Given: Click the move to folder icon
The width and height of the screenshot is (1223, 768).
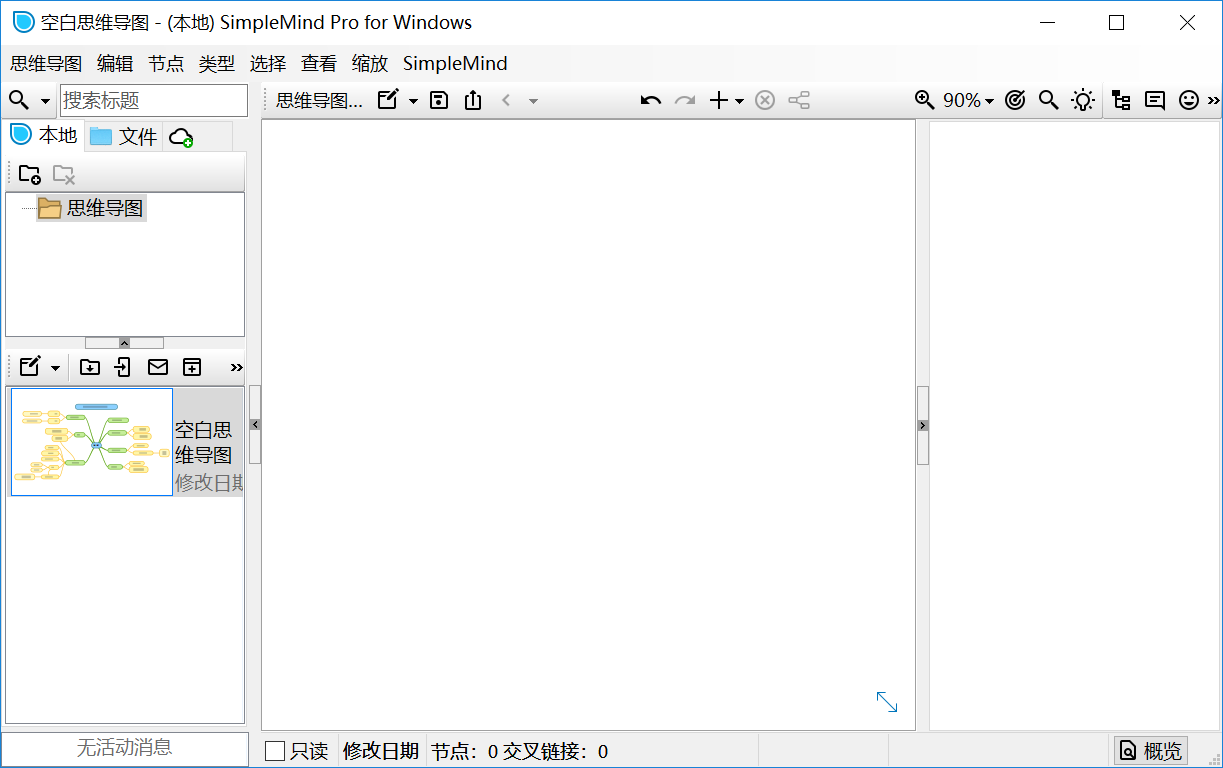Looking at the screenshot, I should [90, 367].
